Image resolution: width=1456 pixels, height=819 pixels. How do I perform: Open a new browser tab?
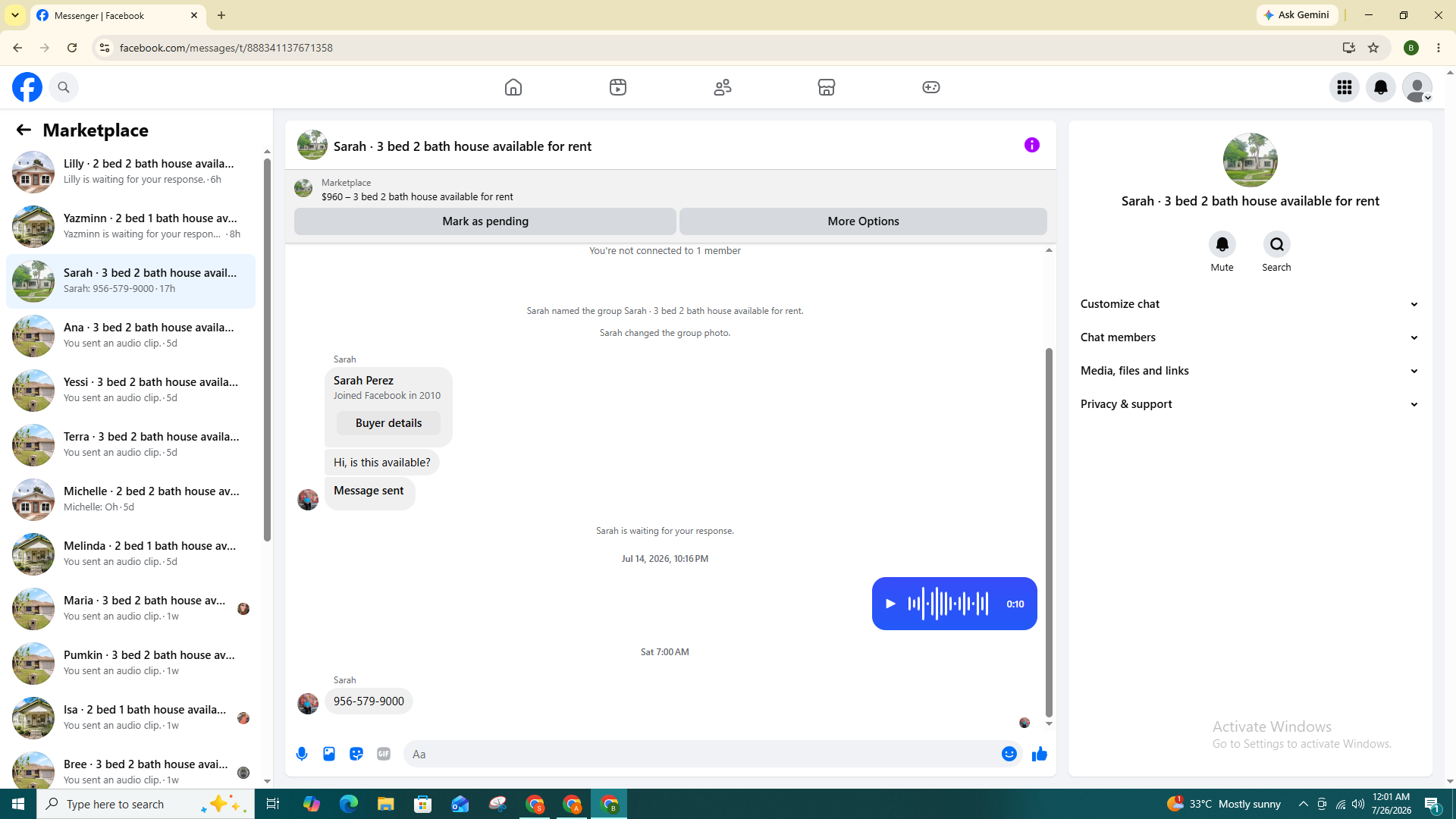(221, 15)
